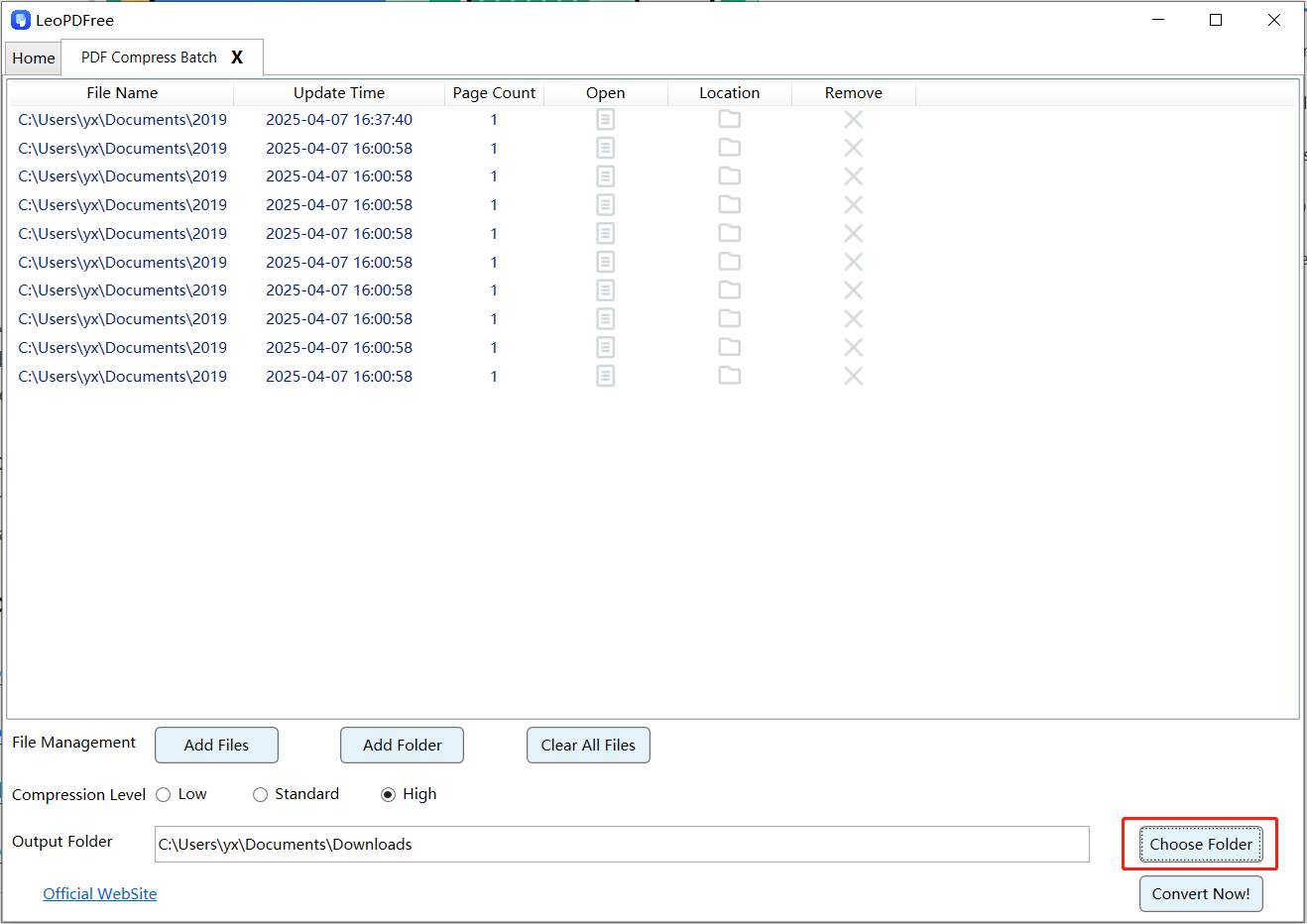Close the PDF Compress Batch tab
The width and height of the screenshot is (1307, 924).
(x=237, y=58)
